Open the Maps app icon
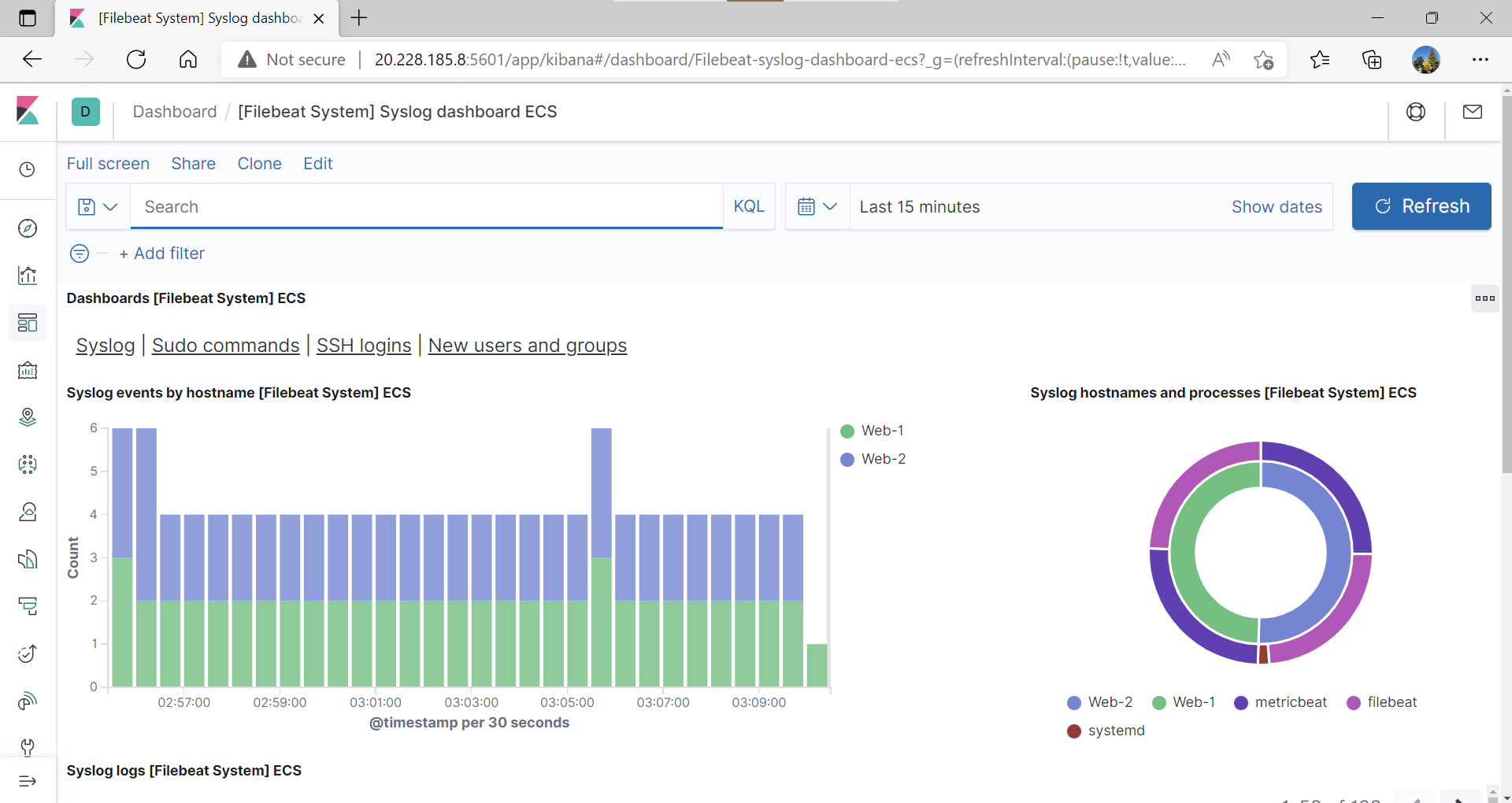The height and width of the screenshot is (803, 1512). pos(27,417)
